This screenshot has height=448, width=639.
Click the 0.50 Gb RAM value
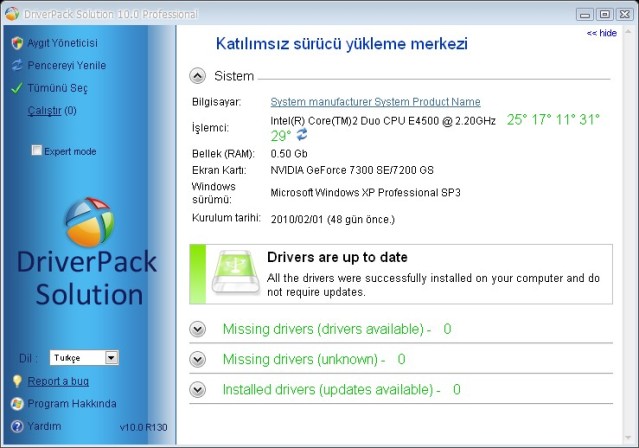[289, 154]
